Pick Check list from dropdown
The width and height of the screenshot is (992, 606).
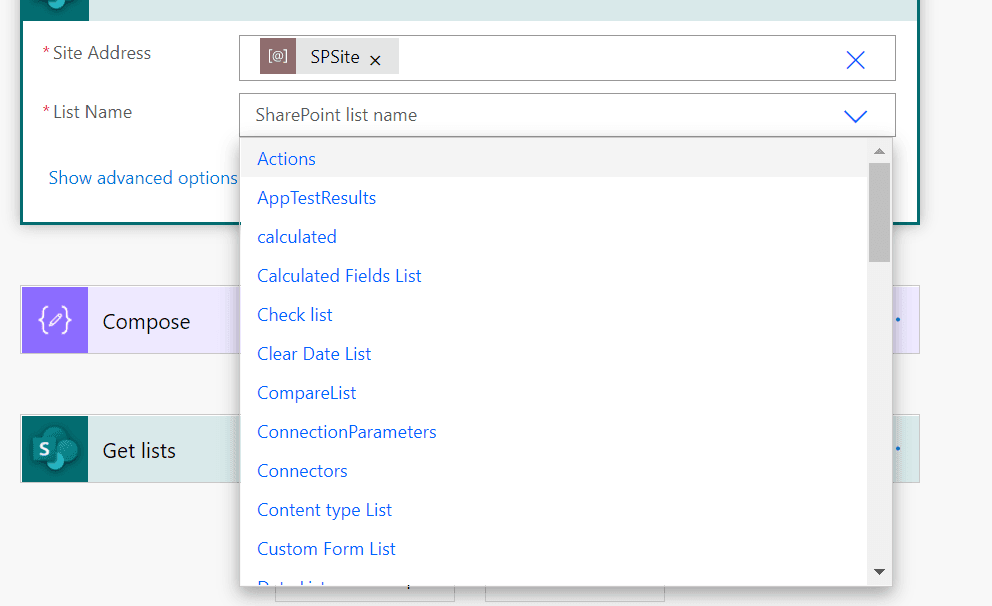point(554,315)
